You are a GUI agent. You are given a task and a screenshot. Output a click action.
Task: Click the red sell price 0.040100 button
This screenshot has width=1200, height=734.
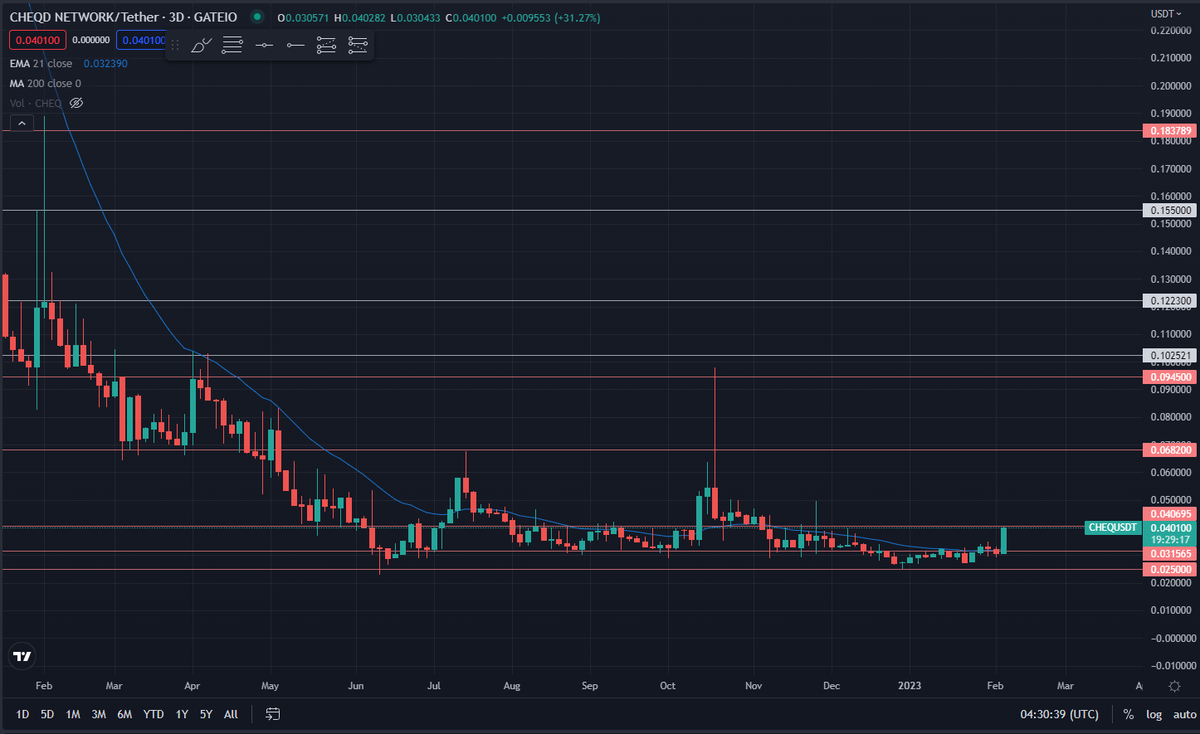(x=38, y=40)
